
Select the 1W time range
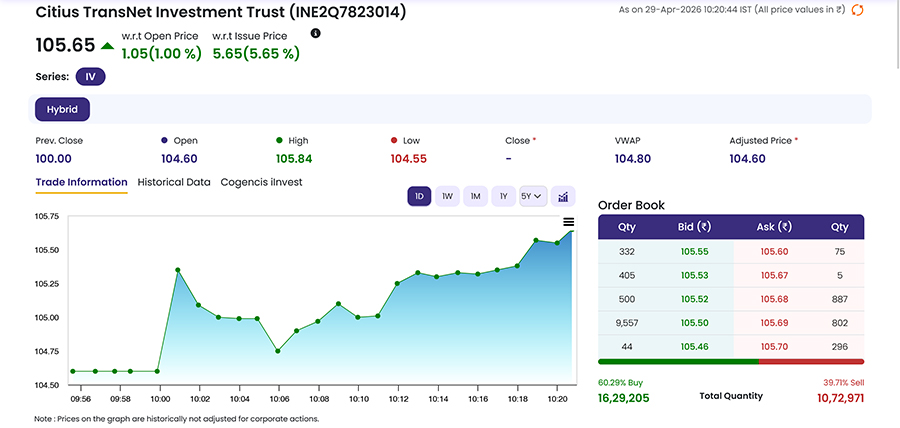point(447,197)
